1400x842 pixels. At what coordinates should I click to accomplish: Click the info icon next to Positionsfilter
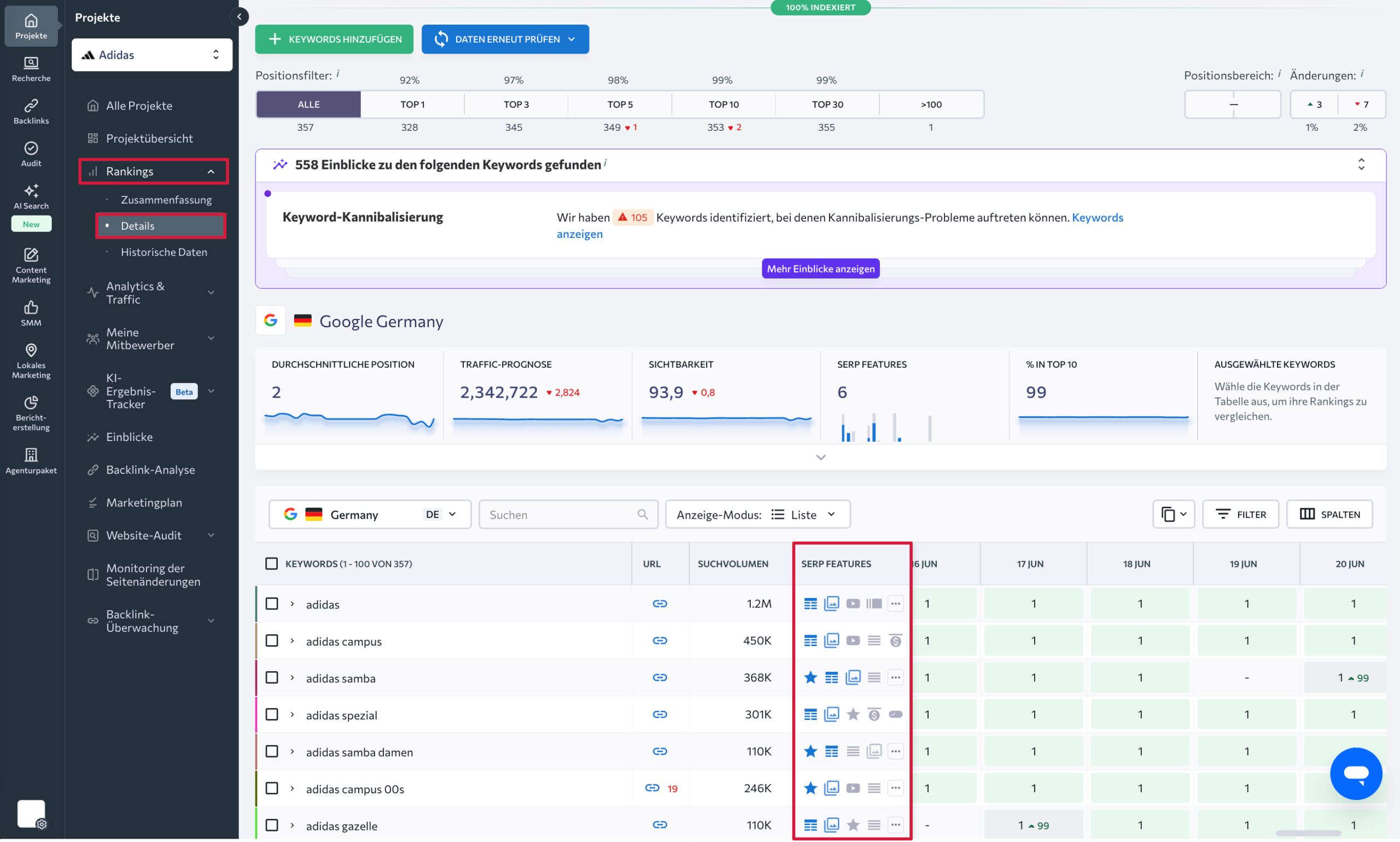[x=338, y=74]
